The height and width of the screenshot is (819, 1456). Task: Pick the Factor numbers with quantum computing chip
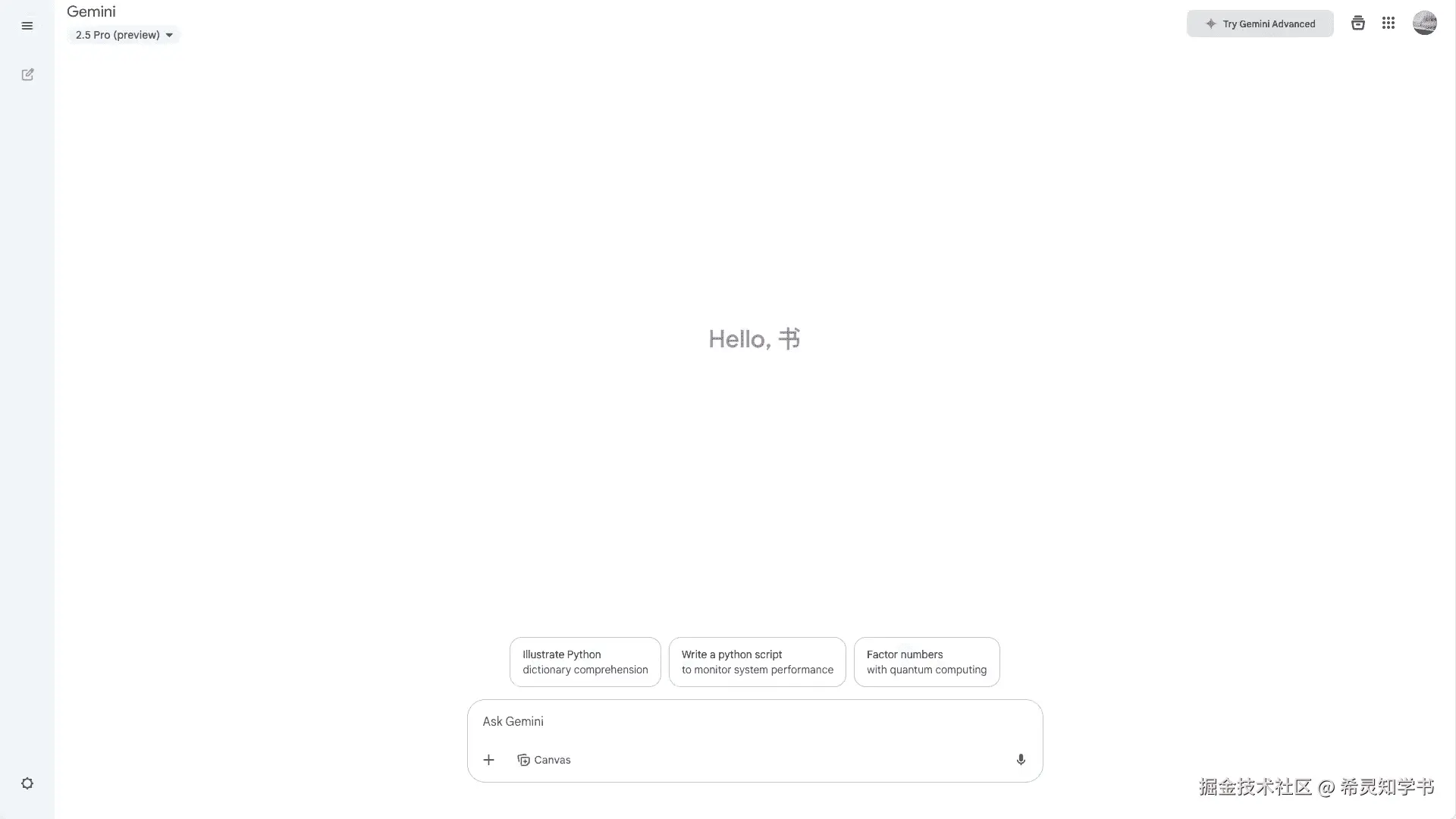(927, 662)
